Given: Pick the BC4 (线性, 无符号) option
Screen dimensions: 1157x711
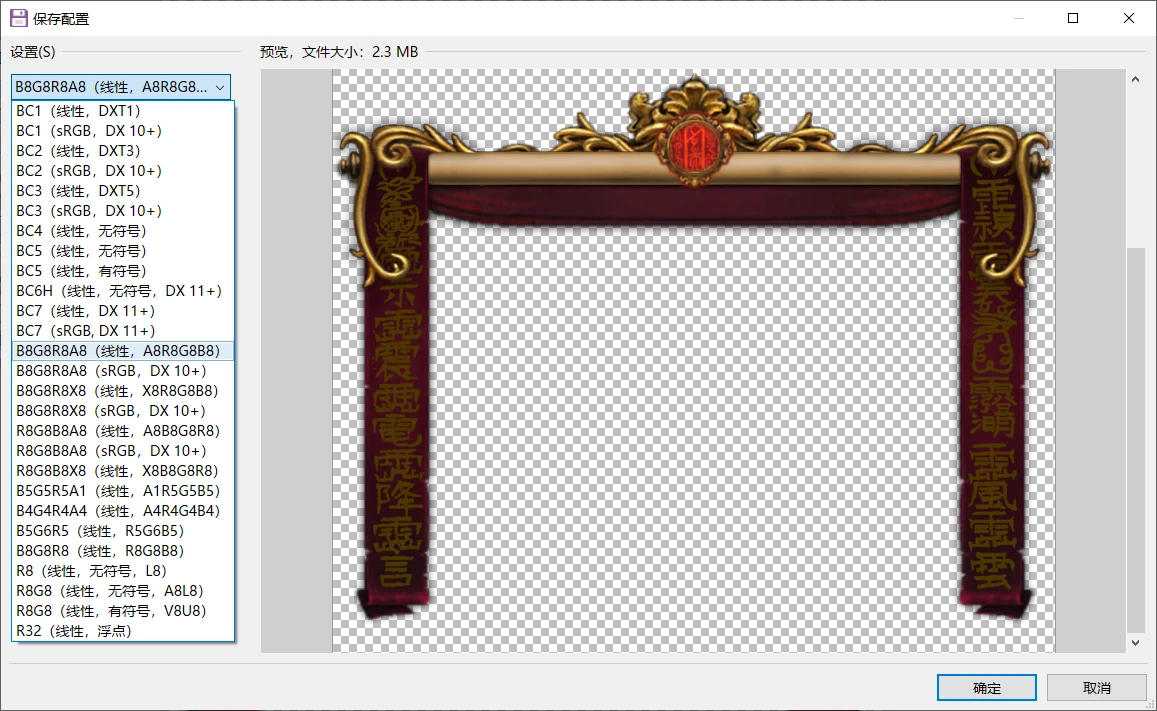Looking at the screenshot, I should point(123,231).
